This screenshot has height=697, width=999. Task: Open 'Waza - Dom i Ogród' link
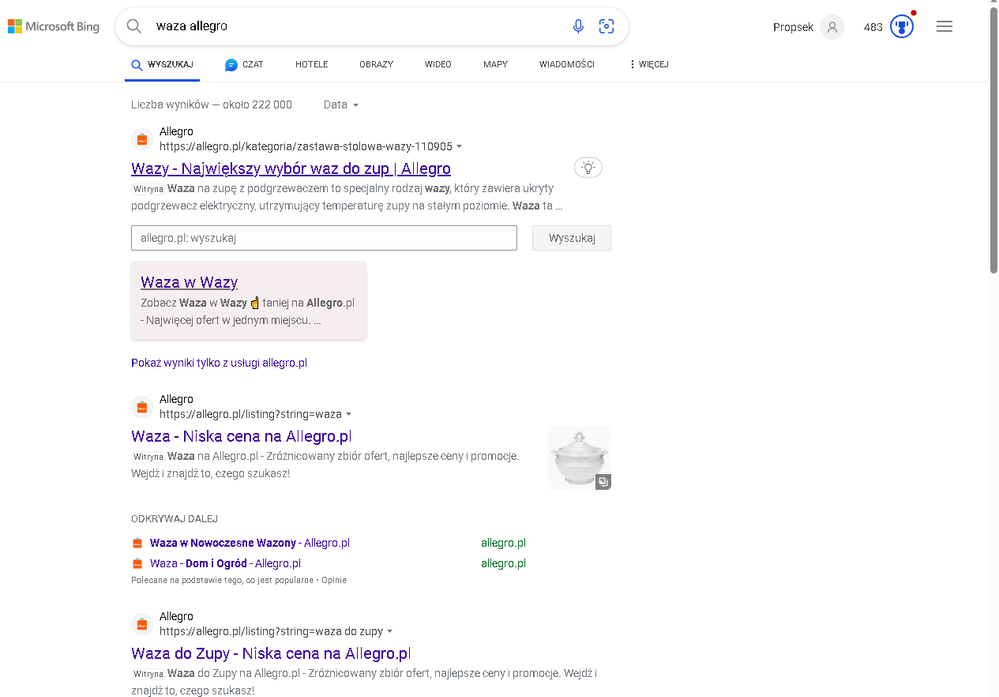tap(226, 563)
